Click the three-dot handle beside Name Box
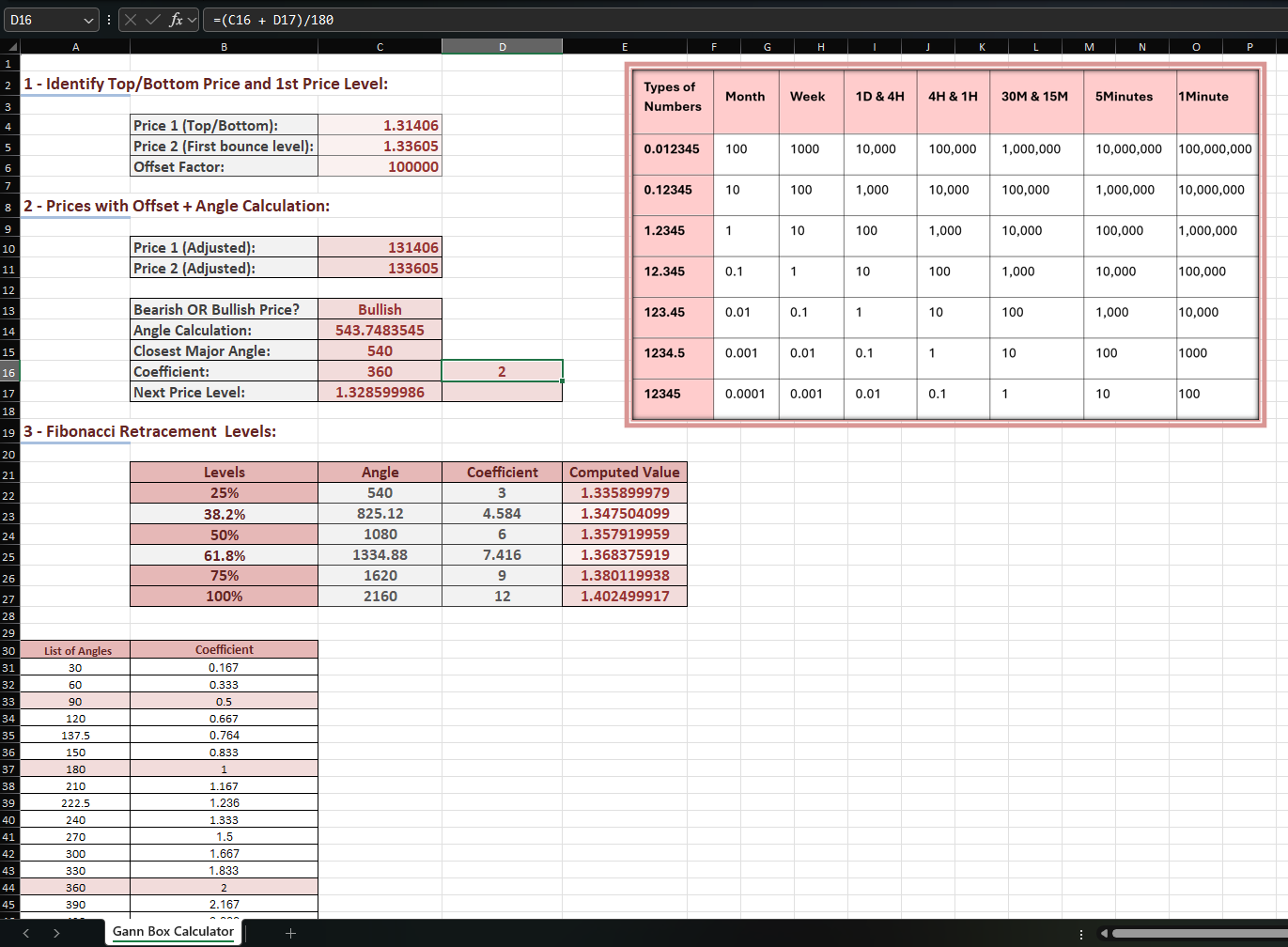Screen dimensions: 1288x947 tap(109, 20)
